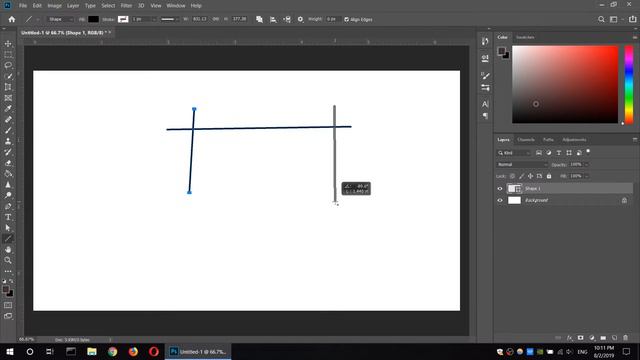This screenshot has height=360, width=640.
Task: Select the Pen tool
Action: pyautogui.click(x=8, y=206)
